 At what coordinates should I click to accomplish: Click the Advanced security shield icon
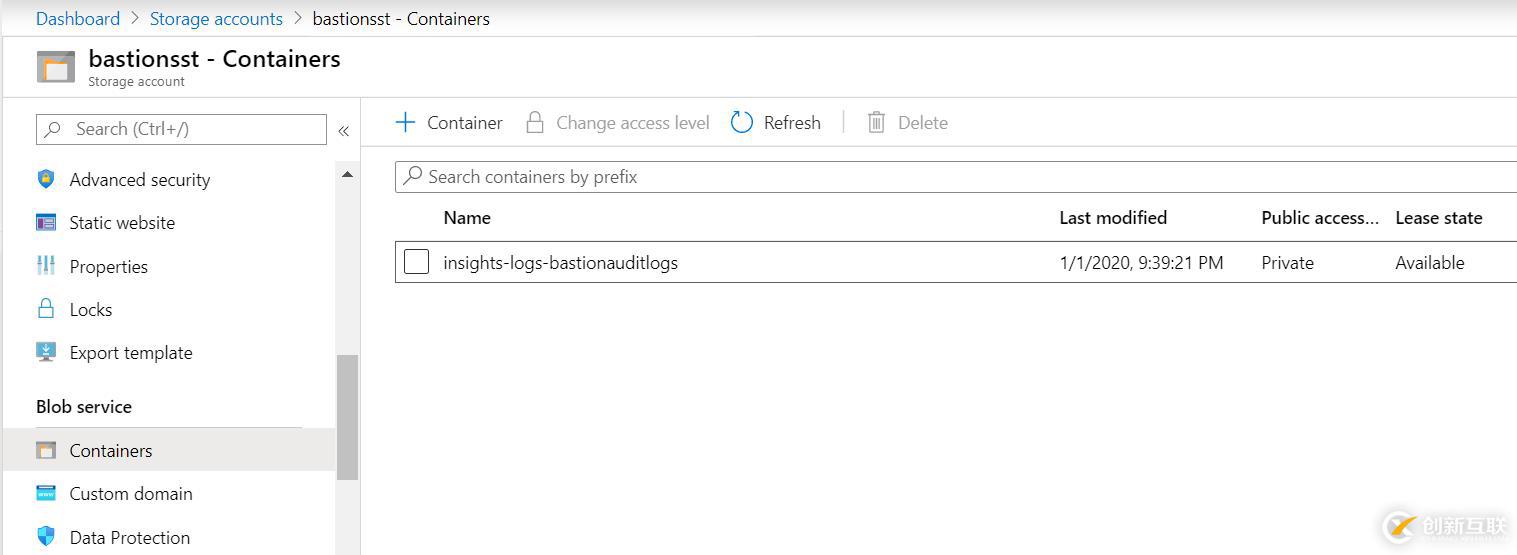point(46,179)
